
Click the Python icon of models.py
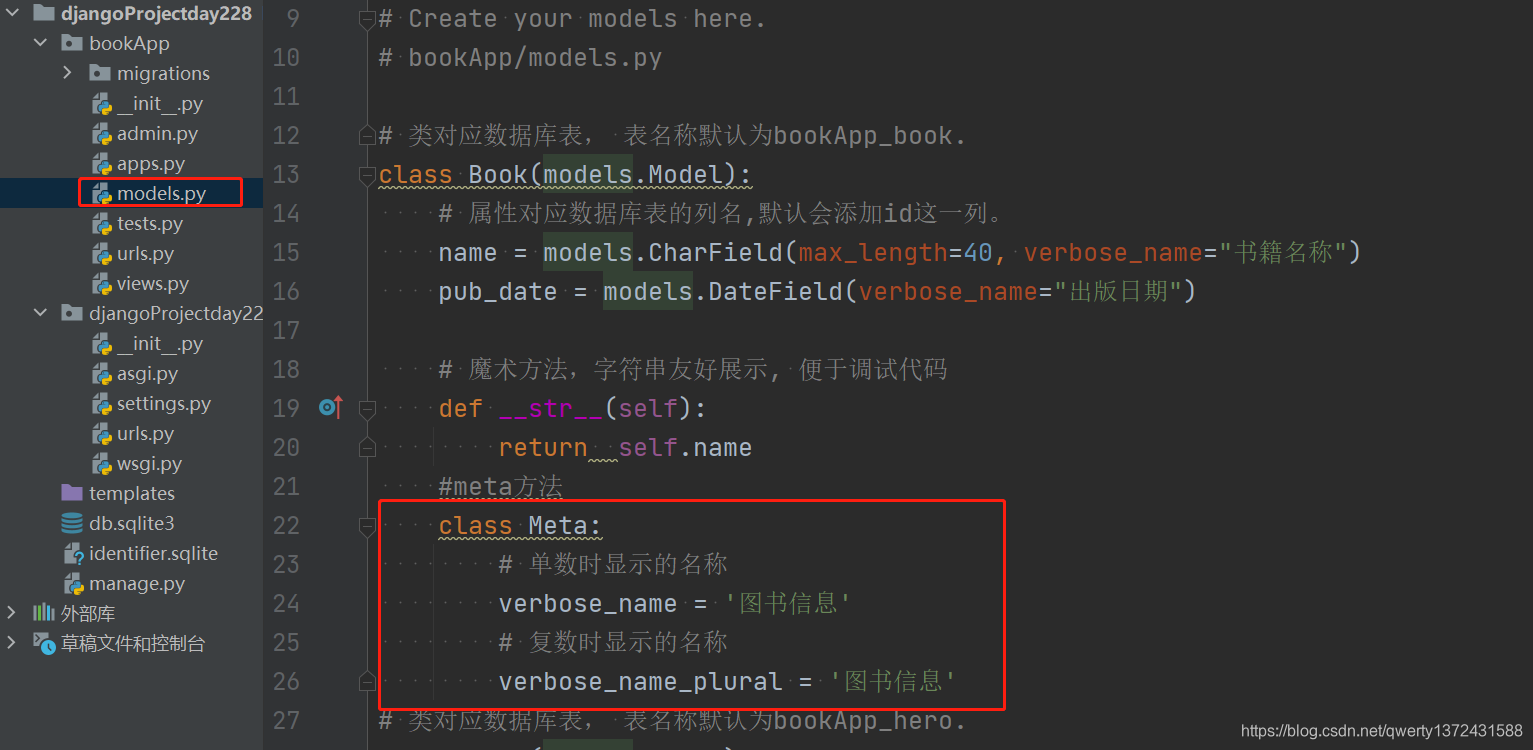102,193
